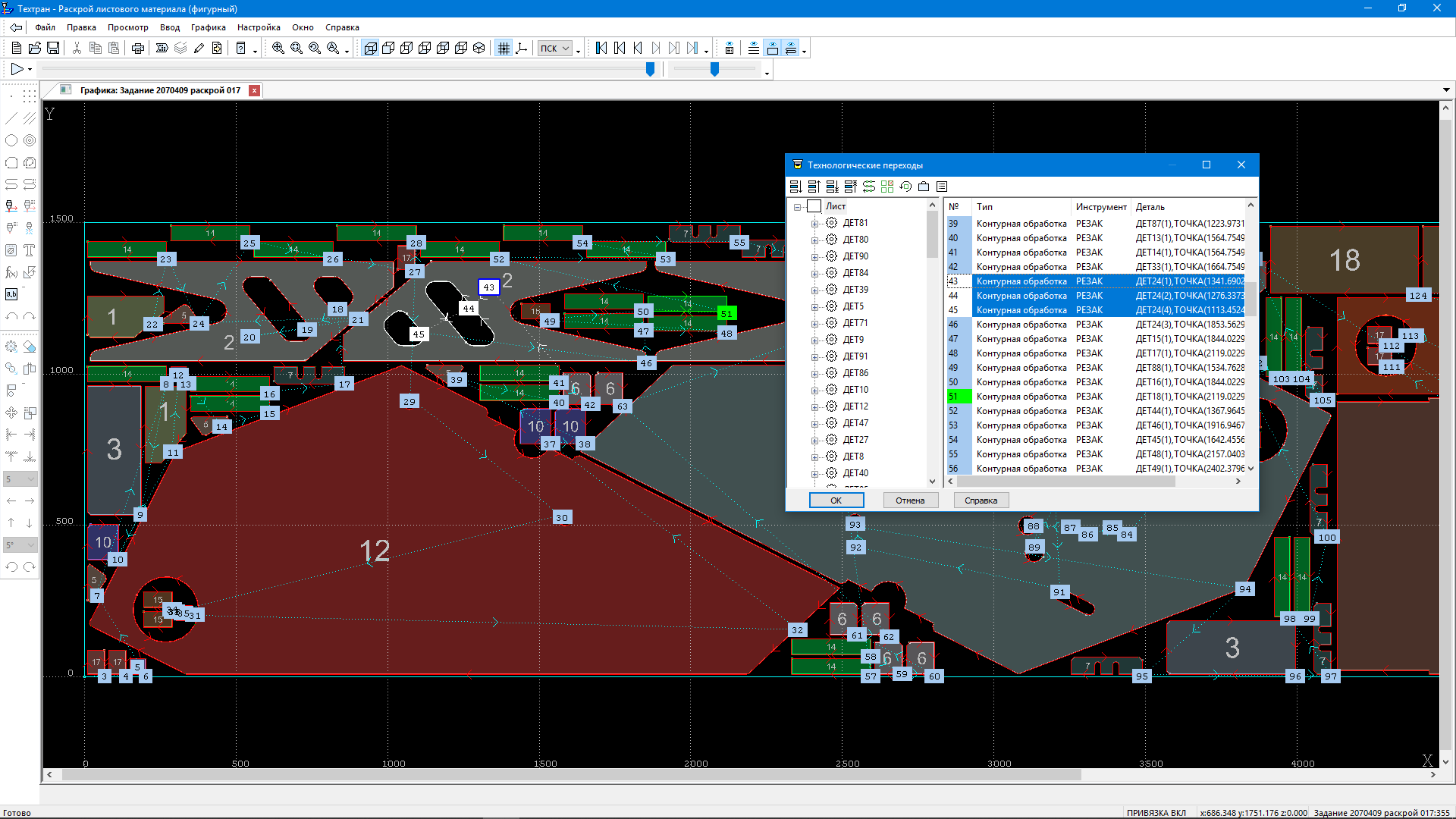Click the Save diskette icon

(53, 49)
